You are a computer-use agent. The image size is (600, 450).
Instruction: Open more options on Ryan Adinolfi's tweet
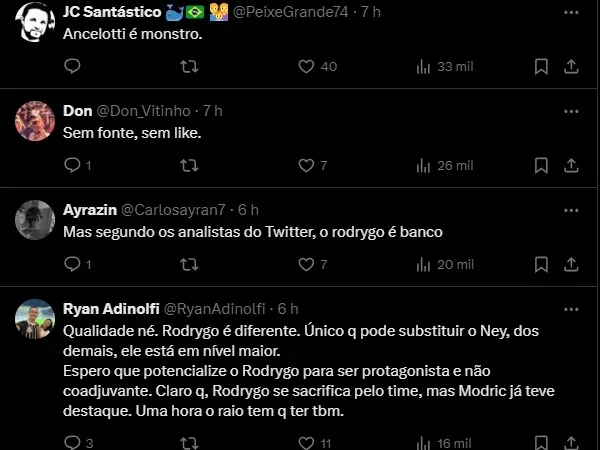pyautogui.click(x=571, y=308)
